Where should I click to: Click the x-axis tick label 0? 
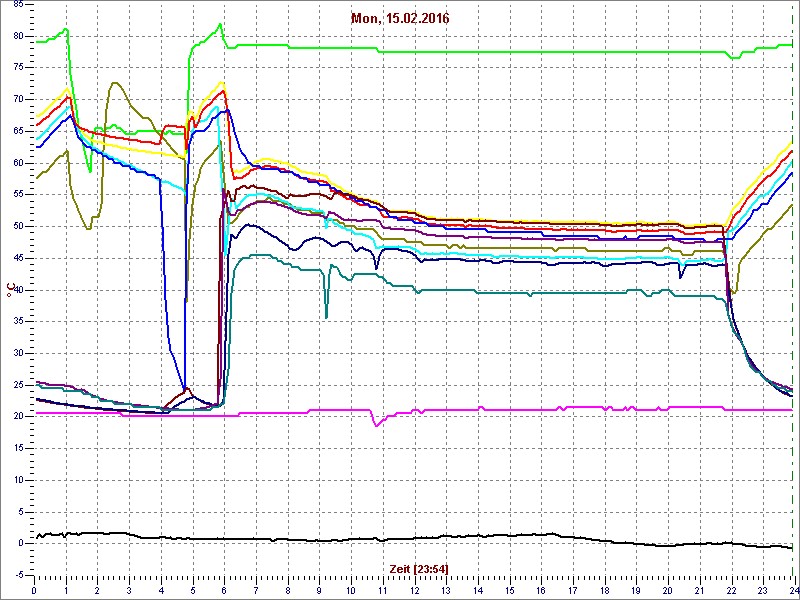pos(35,590)
